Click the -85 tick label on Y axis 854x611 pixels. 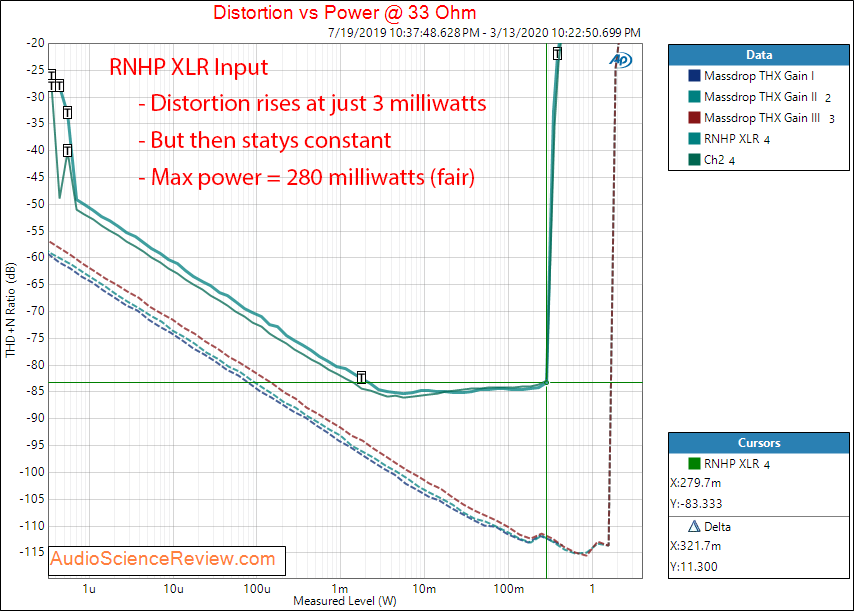34,391
